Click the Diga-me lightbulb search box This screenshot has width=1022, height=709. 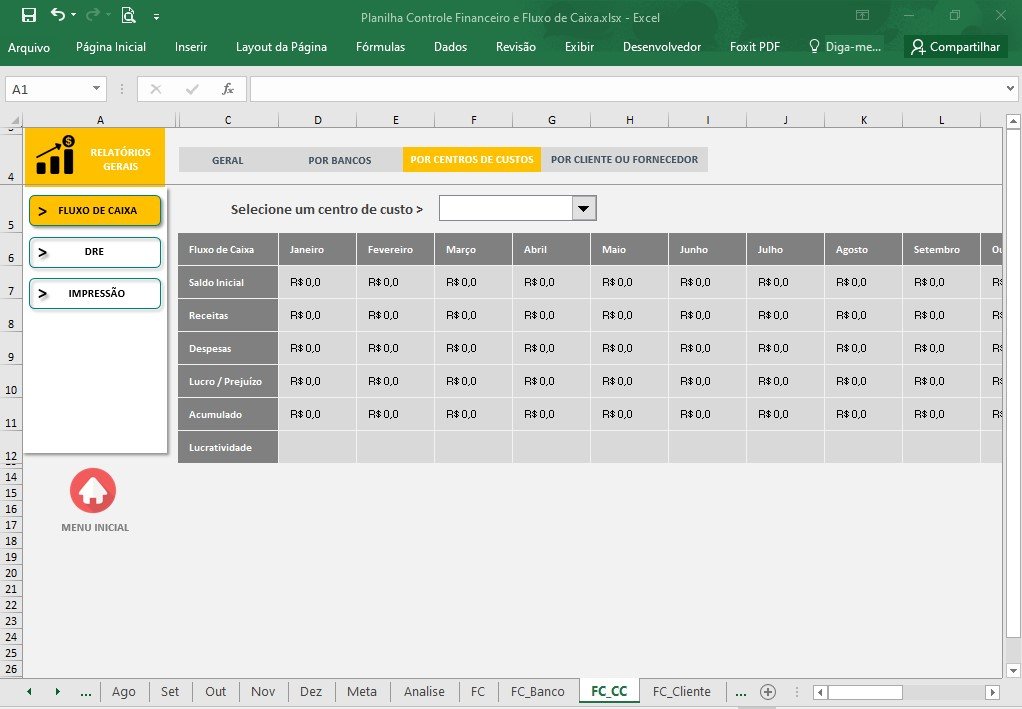click(845, 47)
